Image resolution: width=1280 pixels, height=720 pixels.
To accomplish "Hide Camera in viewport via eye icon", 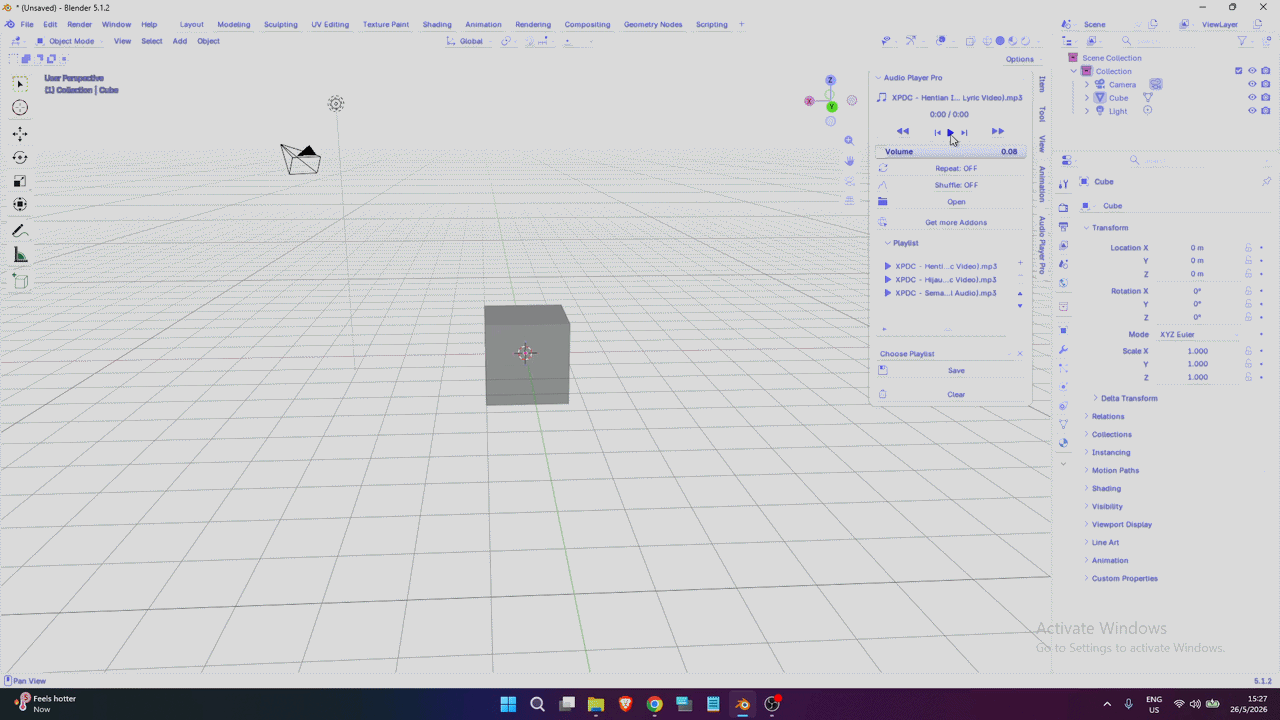I will (x=1252, y=85).
